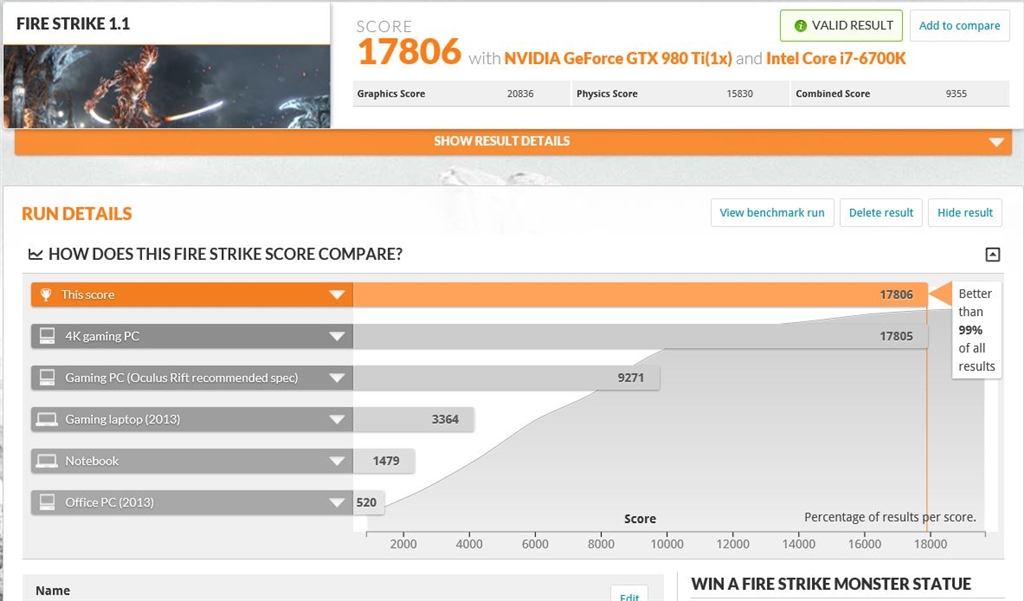The image size is (1024, 601).
Task: Expand the 4K gaming PC dropdown arrow
Action: [337, 336]
